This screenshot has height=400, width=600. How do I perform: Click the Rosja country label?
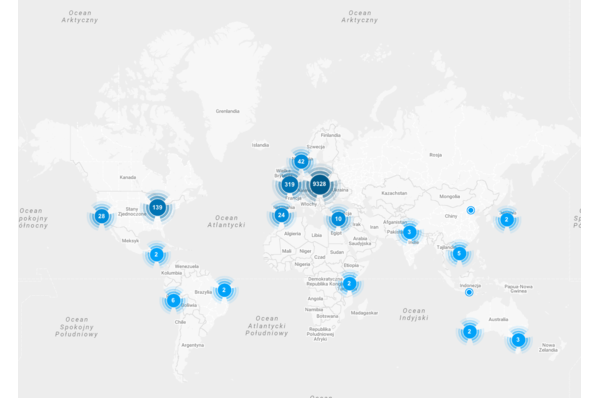(x=435, y=155)
